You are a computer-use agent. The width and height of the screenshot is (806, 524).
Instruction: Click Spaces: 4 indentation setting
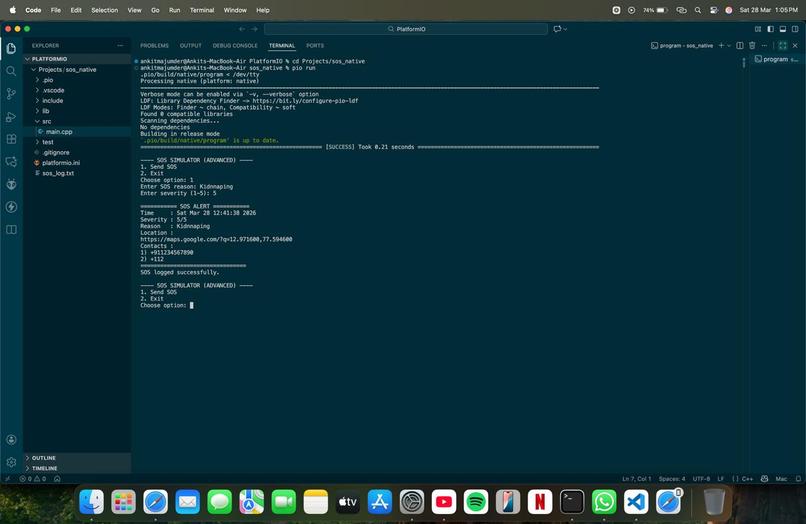[672, 479]
